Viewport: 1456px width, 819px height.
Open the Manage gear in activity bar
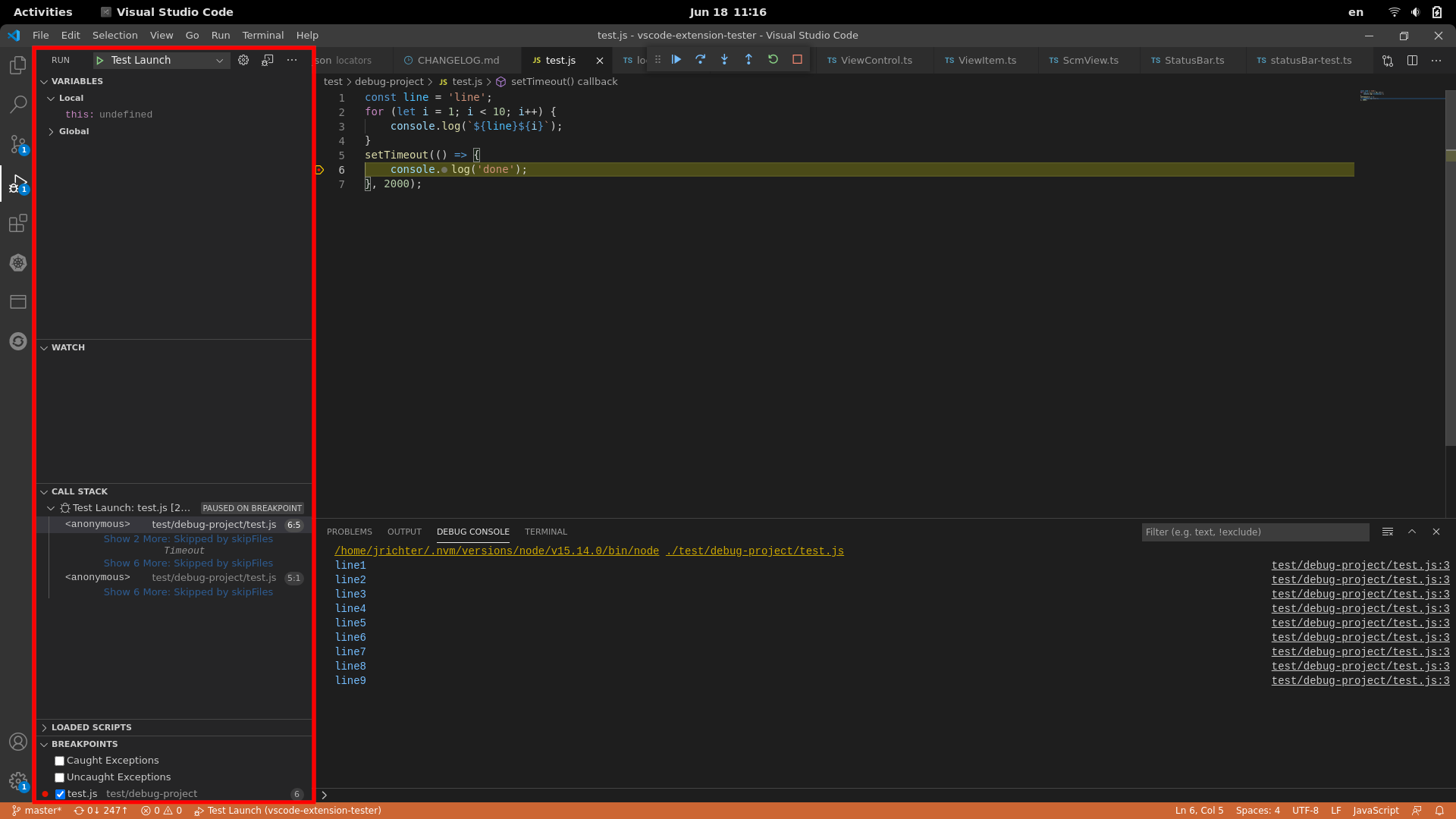pos(18,781)
